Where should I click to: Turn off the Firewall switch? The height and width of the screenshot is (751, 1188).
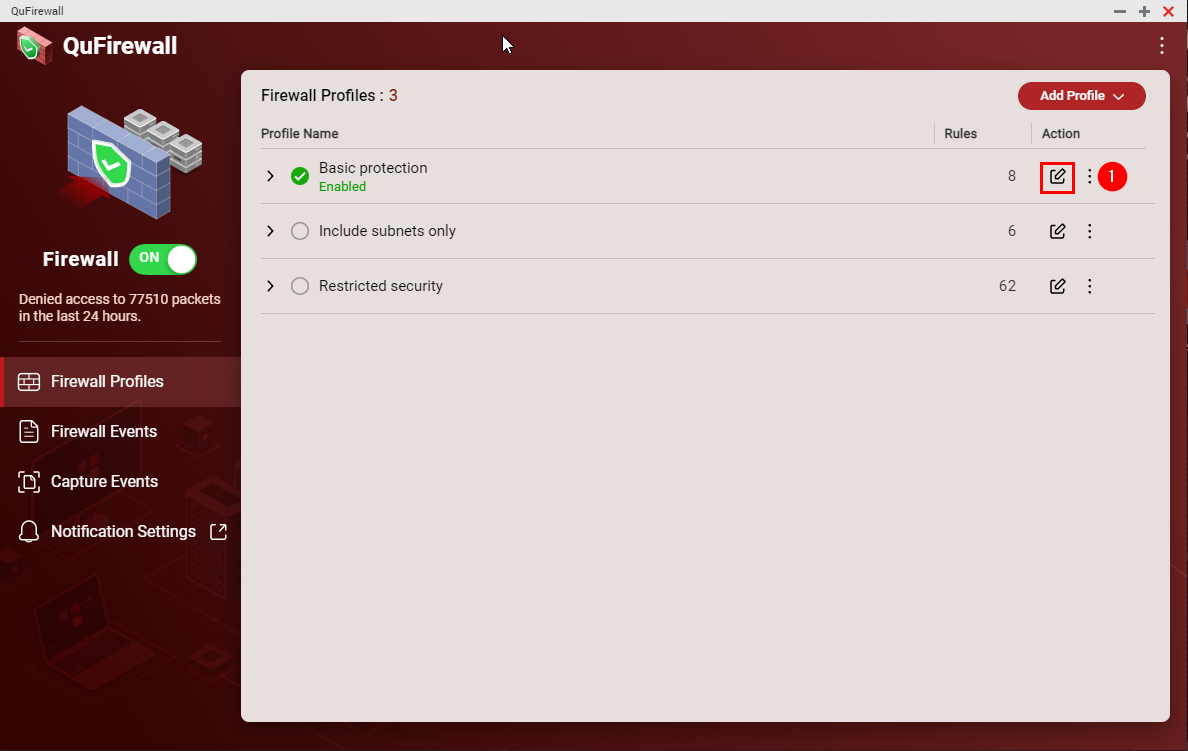pos(163,259)
